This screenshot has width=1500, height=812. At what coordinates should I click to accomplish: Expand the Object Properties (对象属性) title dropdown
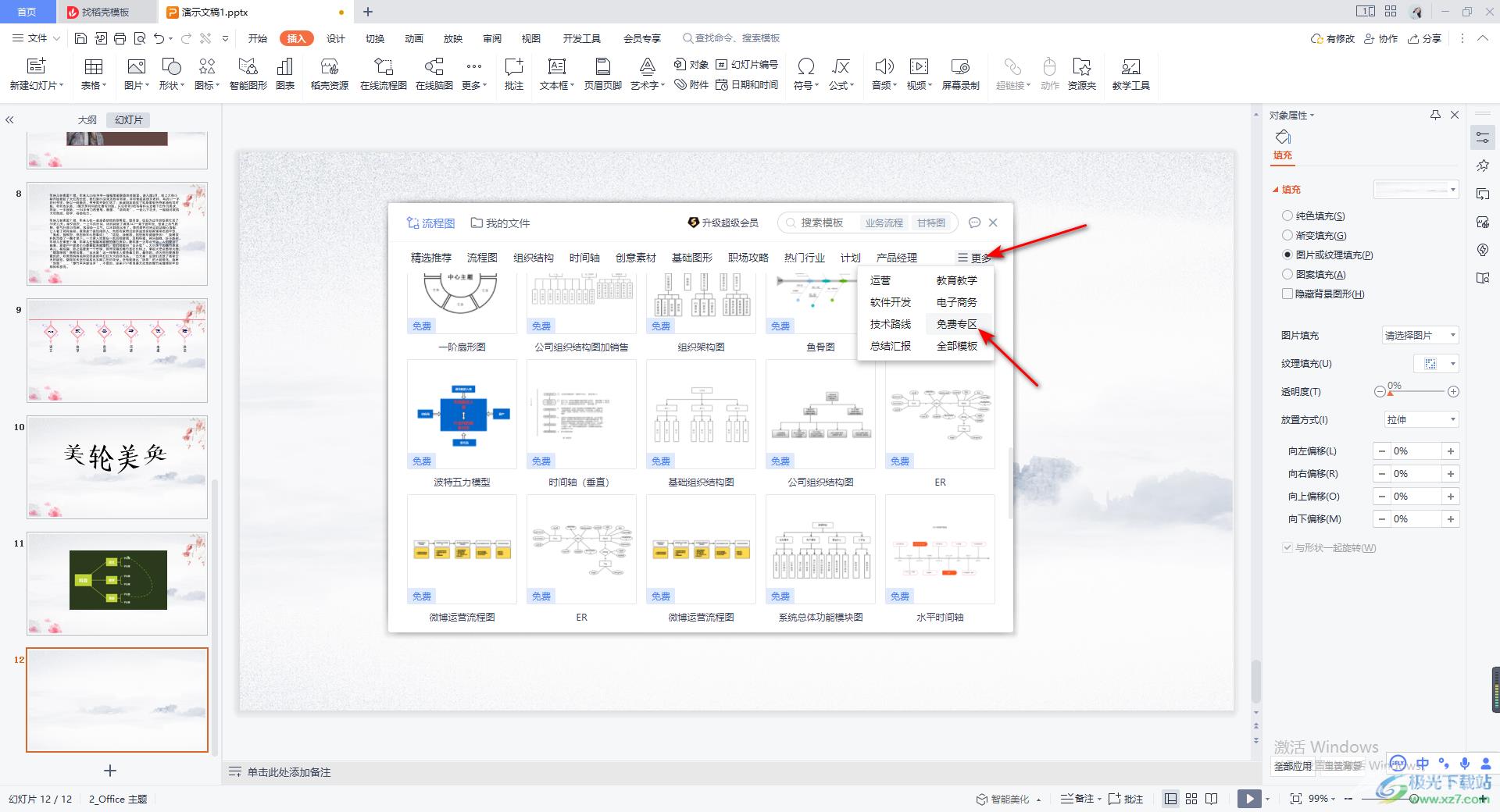(x=1292, y=115)
